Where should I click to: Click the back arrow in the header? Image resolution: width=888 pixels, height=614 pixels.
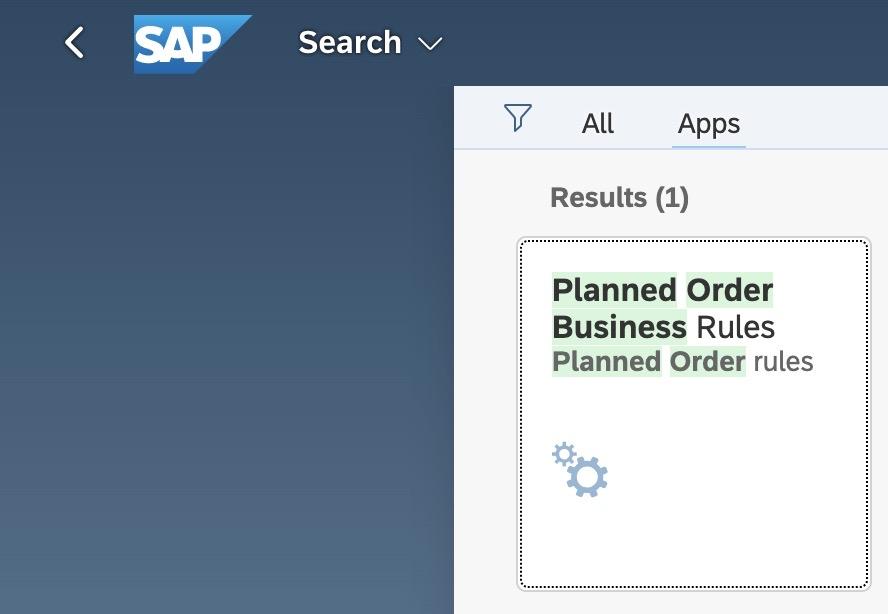pos(74,43)
